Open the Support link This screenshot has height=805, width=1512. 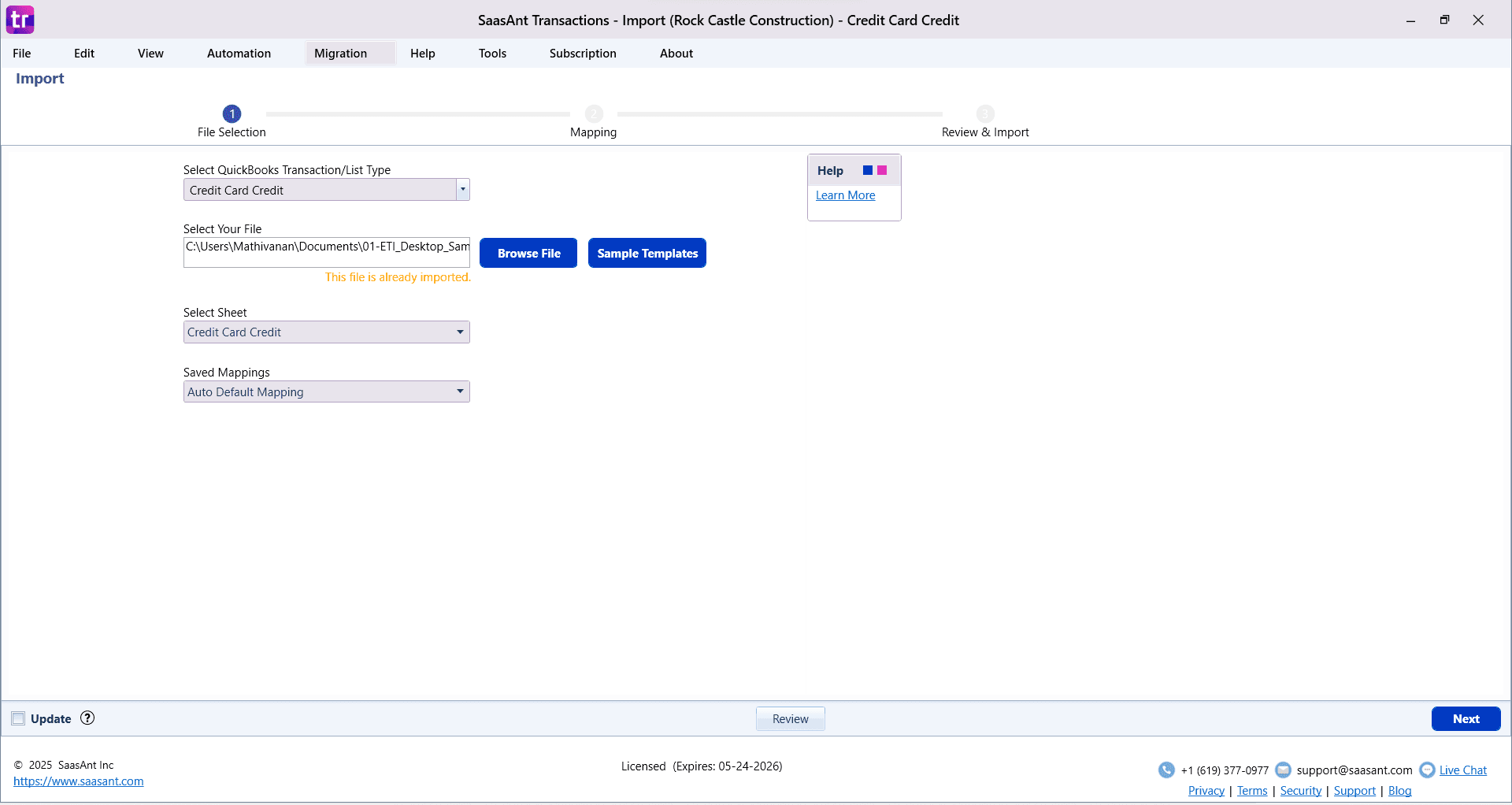[x=1354, y=791]
